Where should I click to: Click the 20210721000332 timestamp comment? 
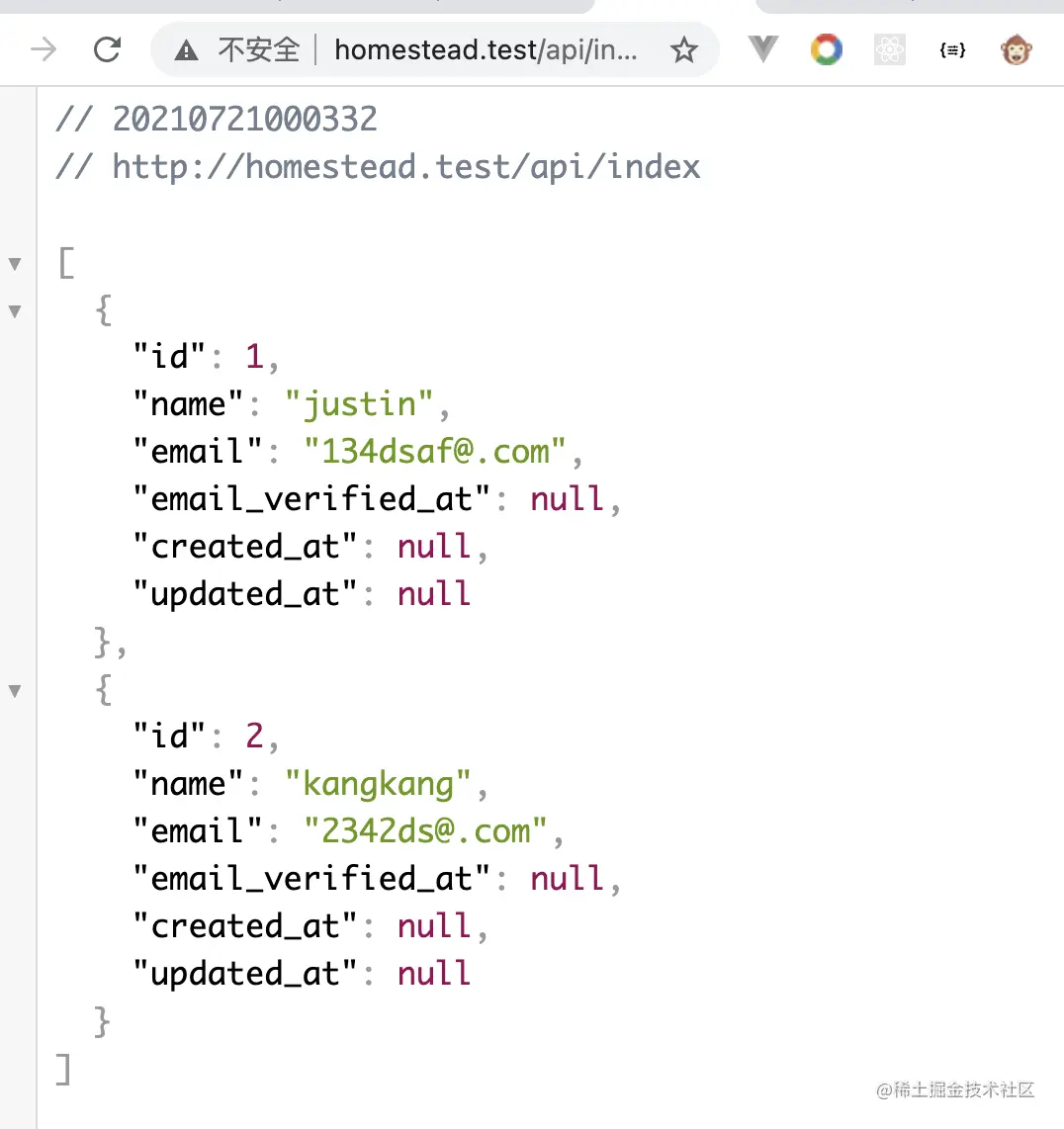(217, 119)
